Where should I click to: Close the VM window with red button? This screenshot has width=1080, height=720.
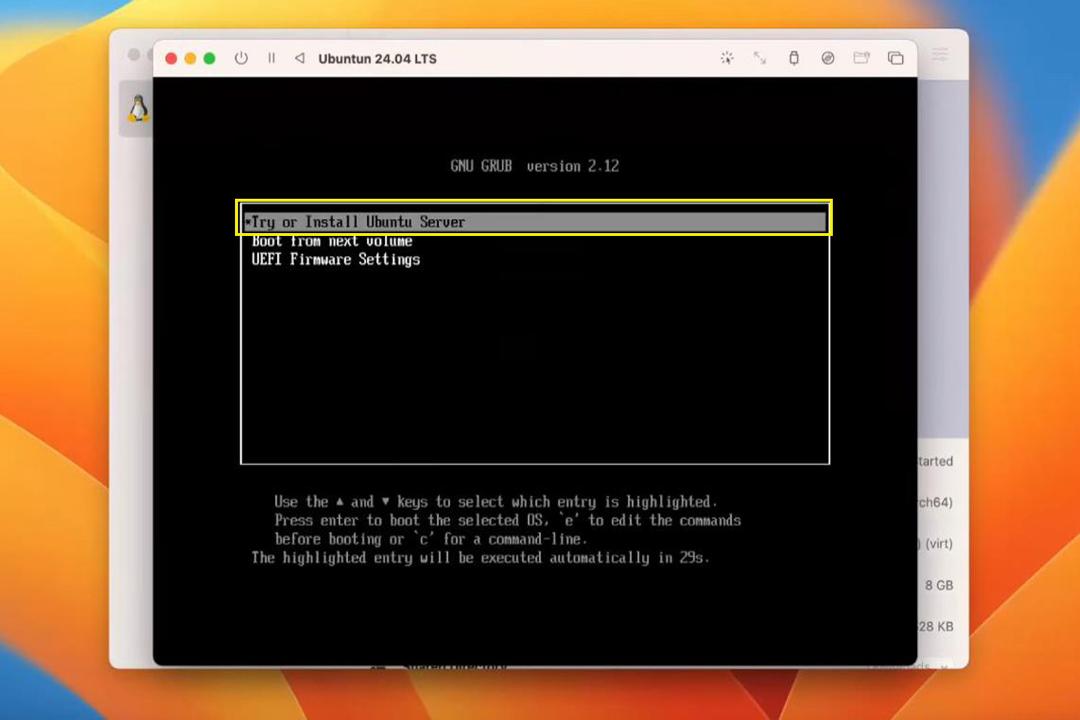(x=172, y=59)
